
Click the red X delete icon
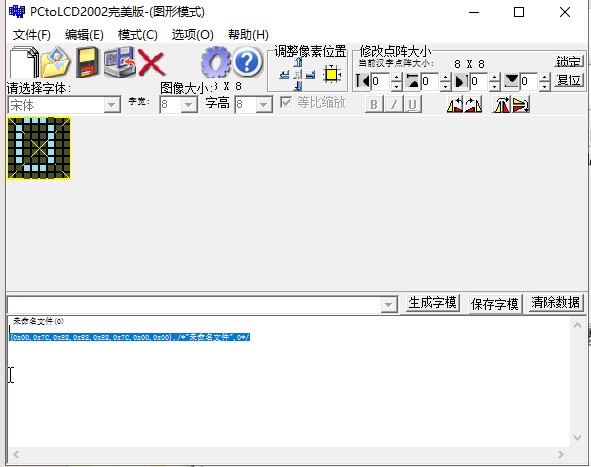[151, 63]
